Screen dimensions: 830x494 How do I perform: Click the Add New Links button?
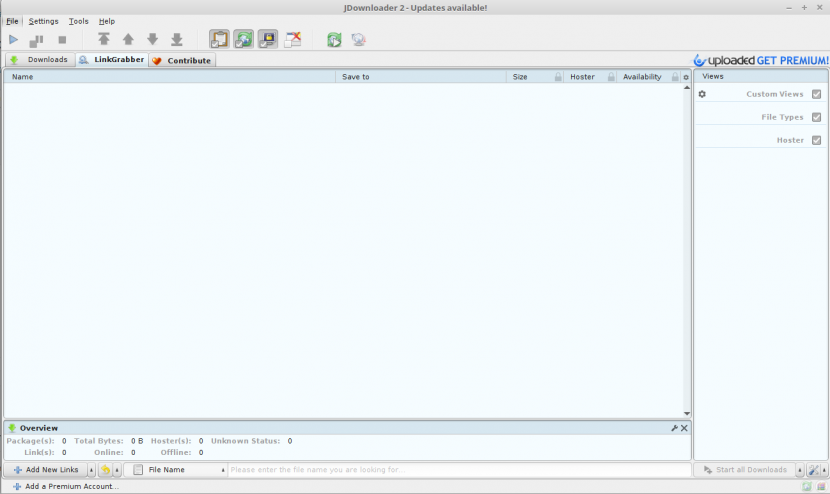(x=45, y=470)
